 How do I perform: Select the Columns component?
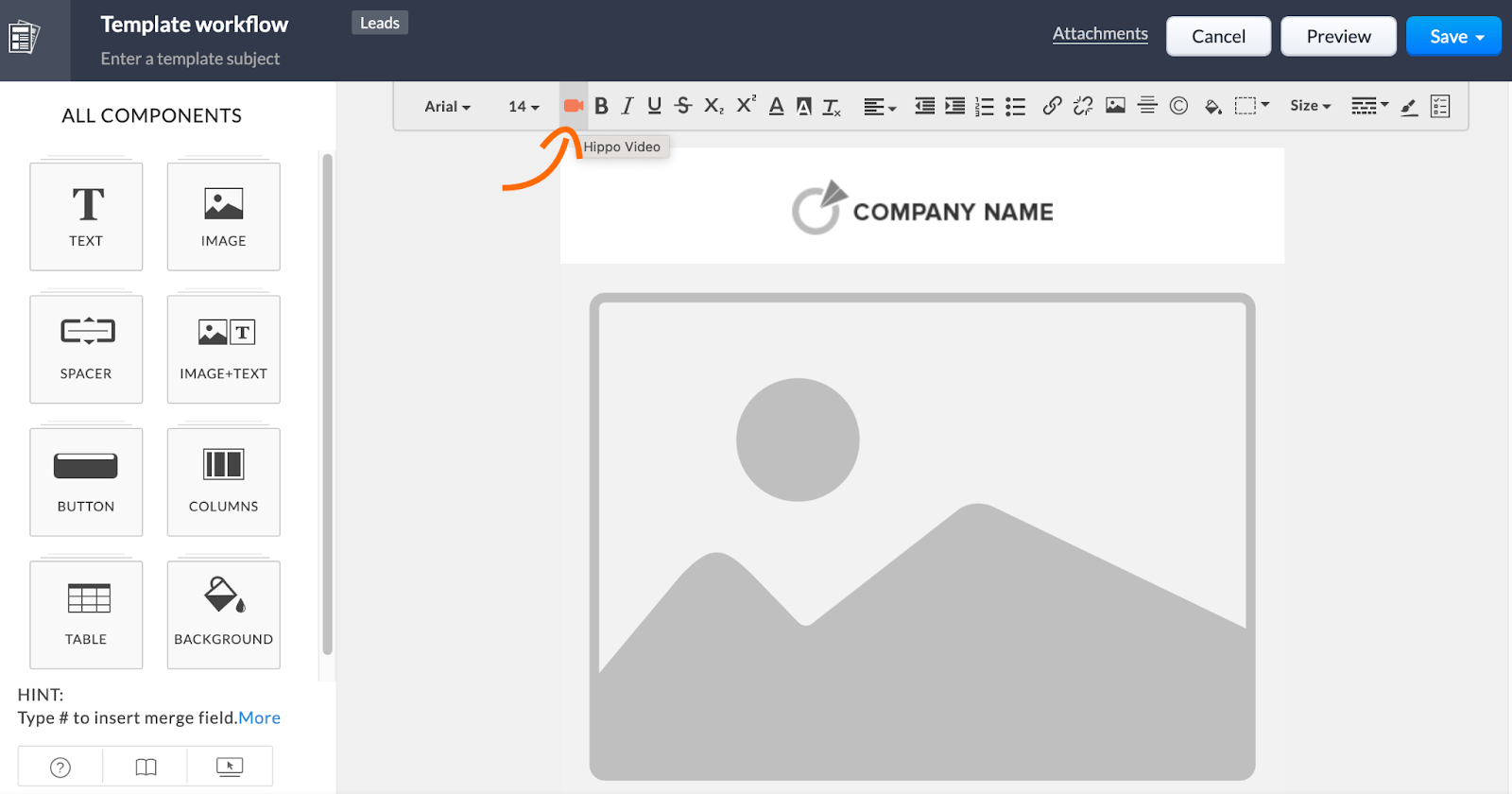point(224,482)
